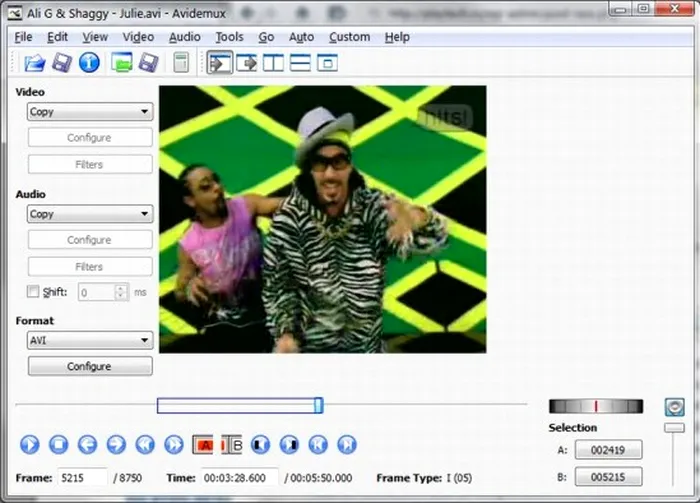Screen dimensions: 700x503
Task: Toggle the input view mode button
Action: tap(219, 63)
